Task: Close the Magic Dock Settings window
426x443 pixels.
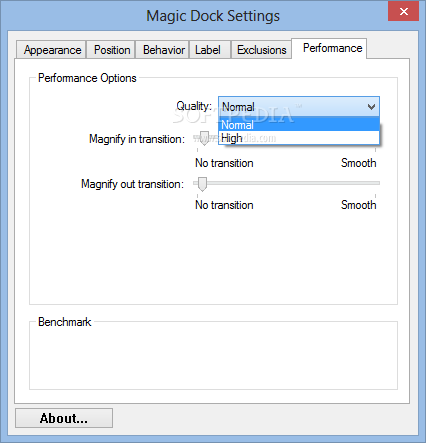Action: pyautogui.click(x=404, y=11)
